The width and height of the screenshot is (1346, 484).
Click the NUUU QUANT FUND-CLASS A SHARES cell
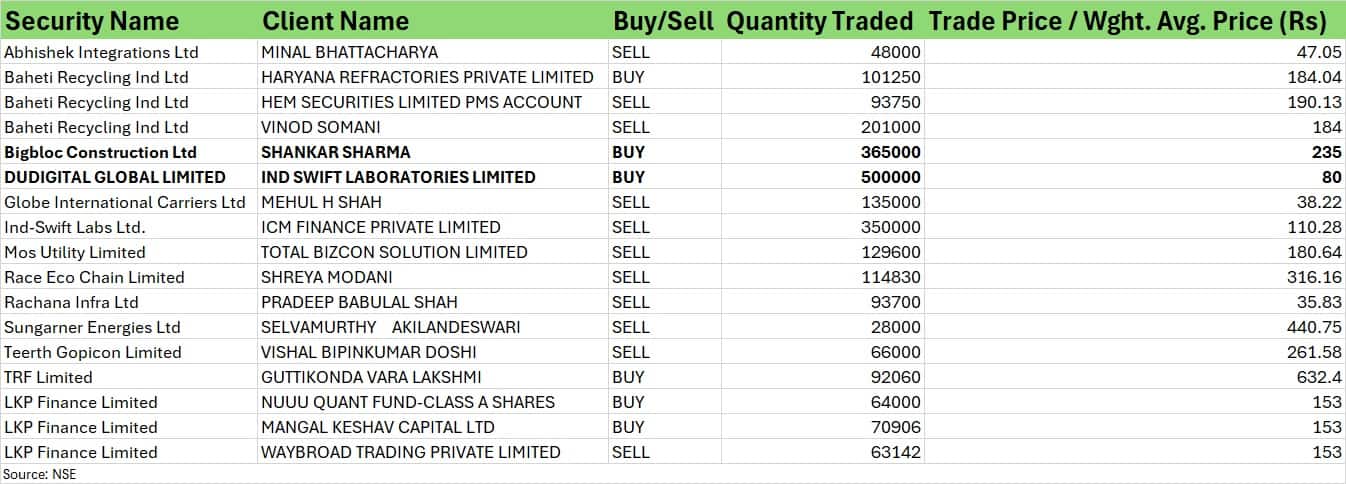point(408,402)
